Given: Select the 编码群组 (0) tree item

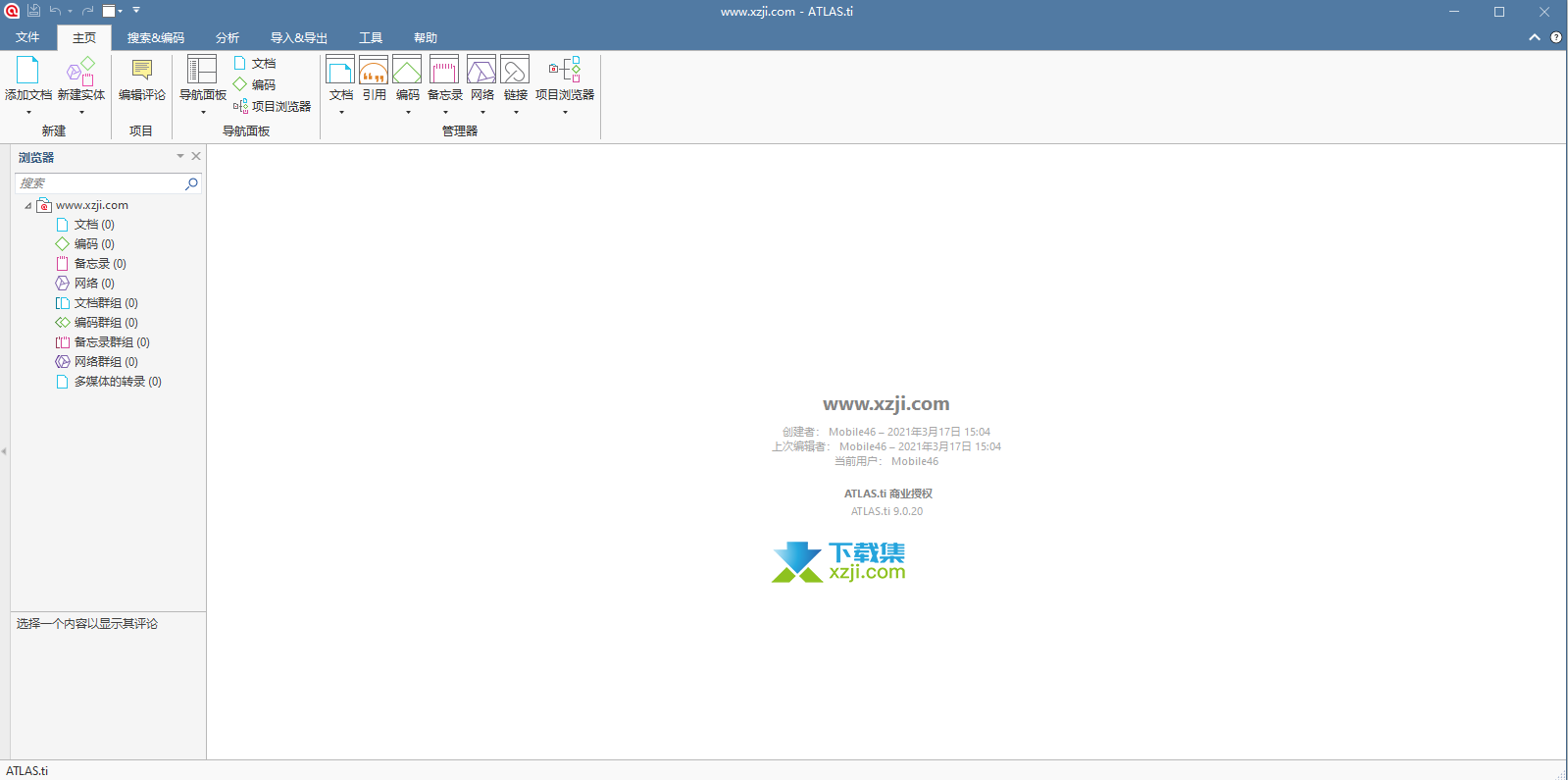Looking at the screenshot, I should (97, 323).
